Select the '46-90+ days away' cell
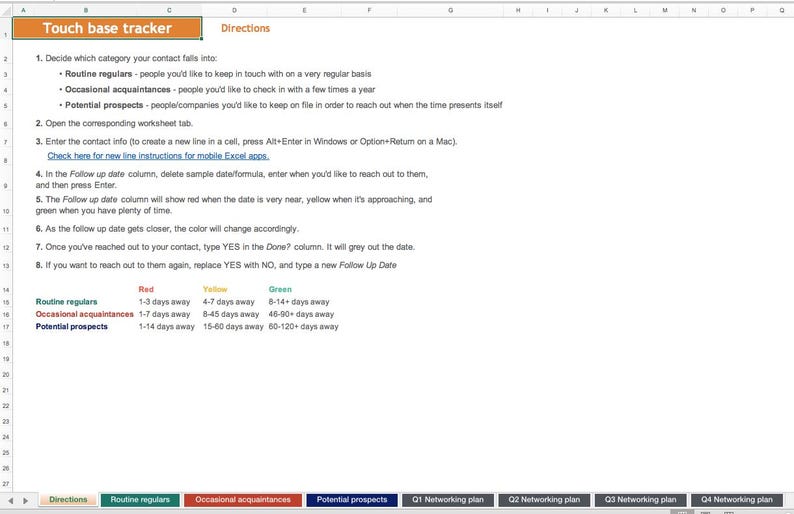Image resolution: width=794 pixels, height=514 pixels. click(301, 314)
